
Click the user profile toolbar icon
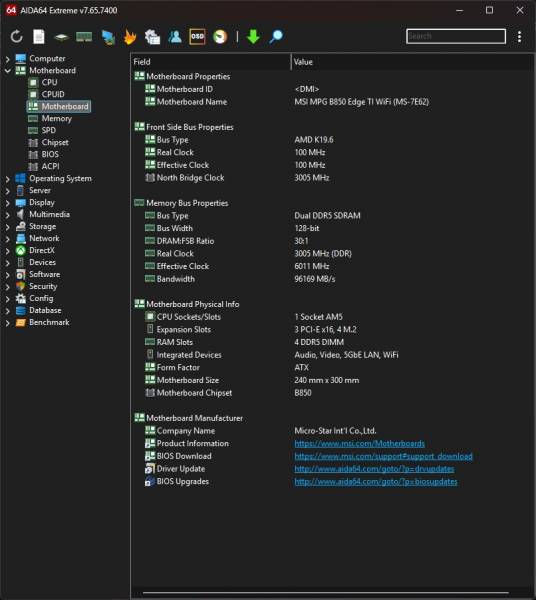point(175,37)
